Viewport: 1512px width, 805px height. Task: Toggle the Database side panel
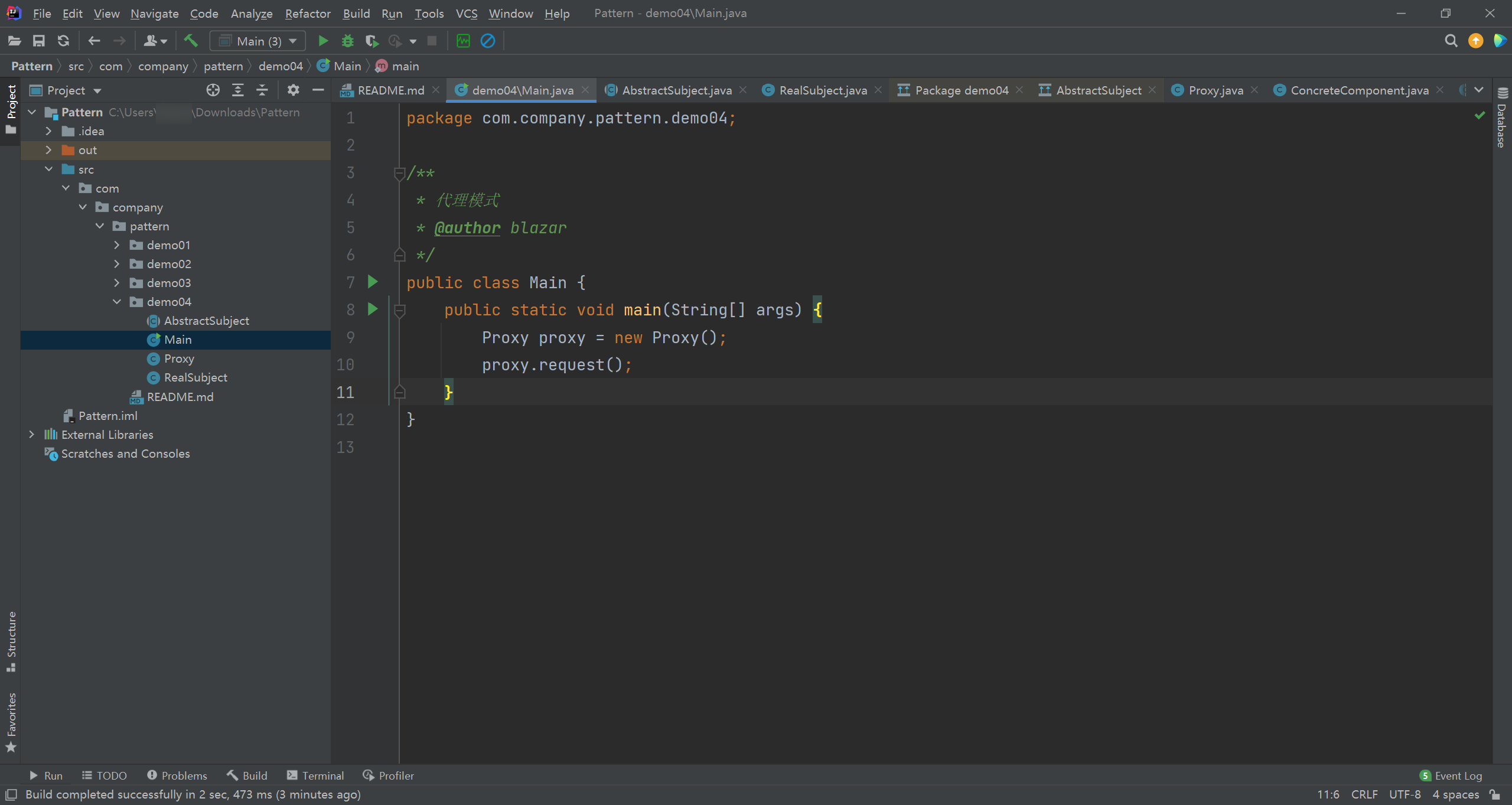[1502, 118]
